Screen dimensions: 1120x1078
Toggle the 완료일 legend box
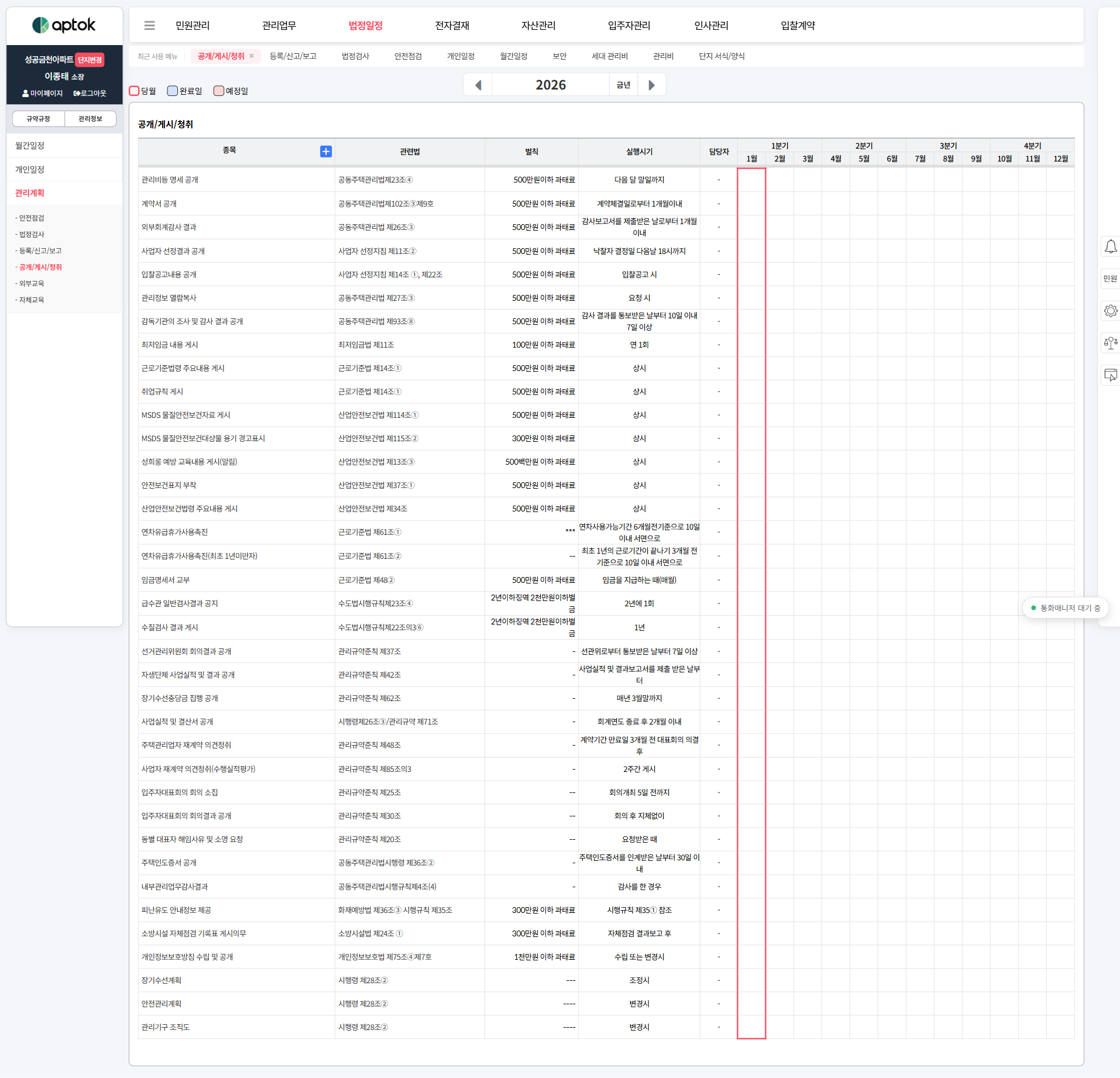click(x=172, y=91)
